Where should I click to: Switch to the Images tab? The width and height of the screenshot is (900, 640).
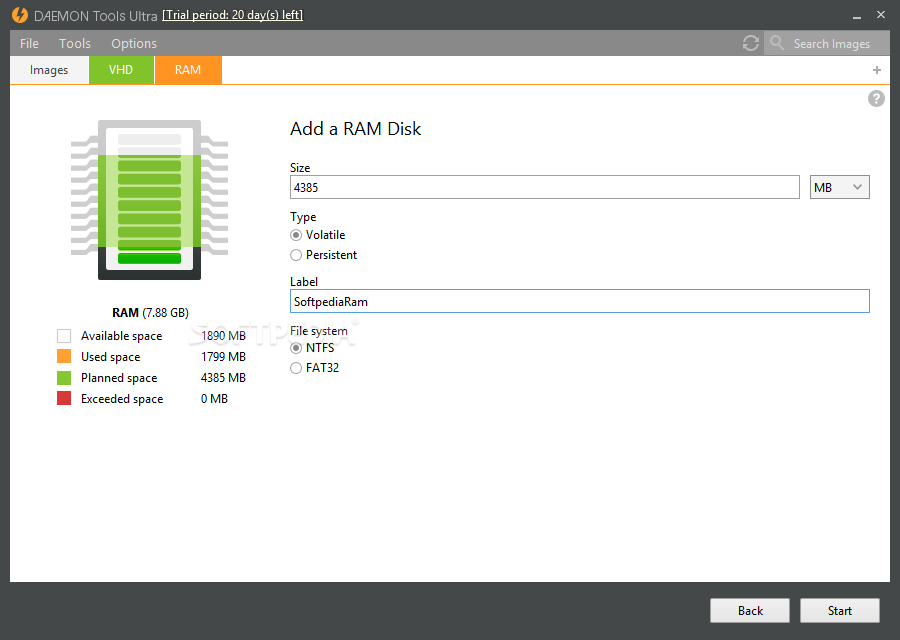click(49, 70)
